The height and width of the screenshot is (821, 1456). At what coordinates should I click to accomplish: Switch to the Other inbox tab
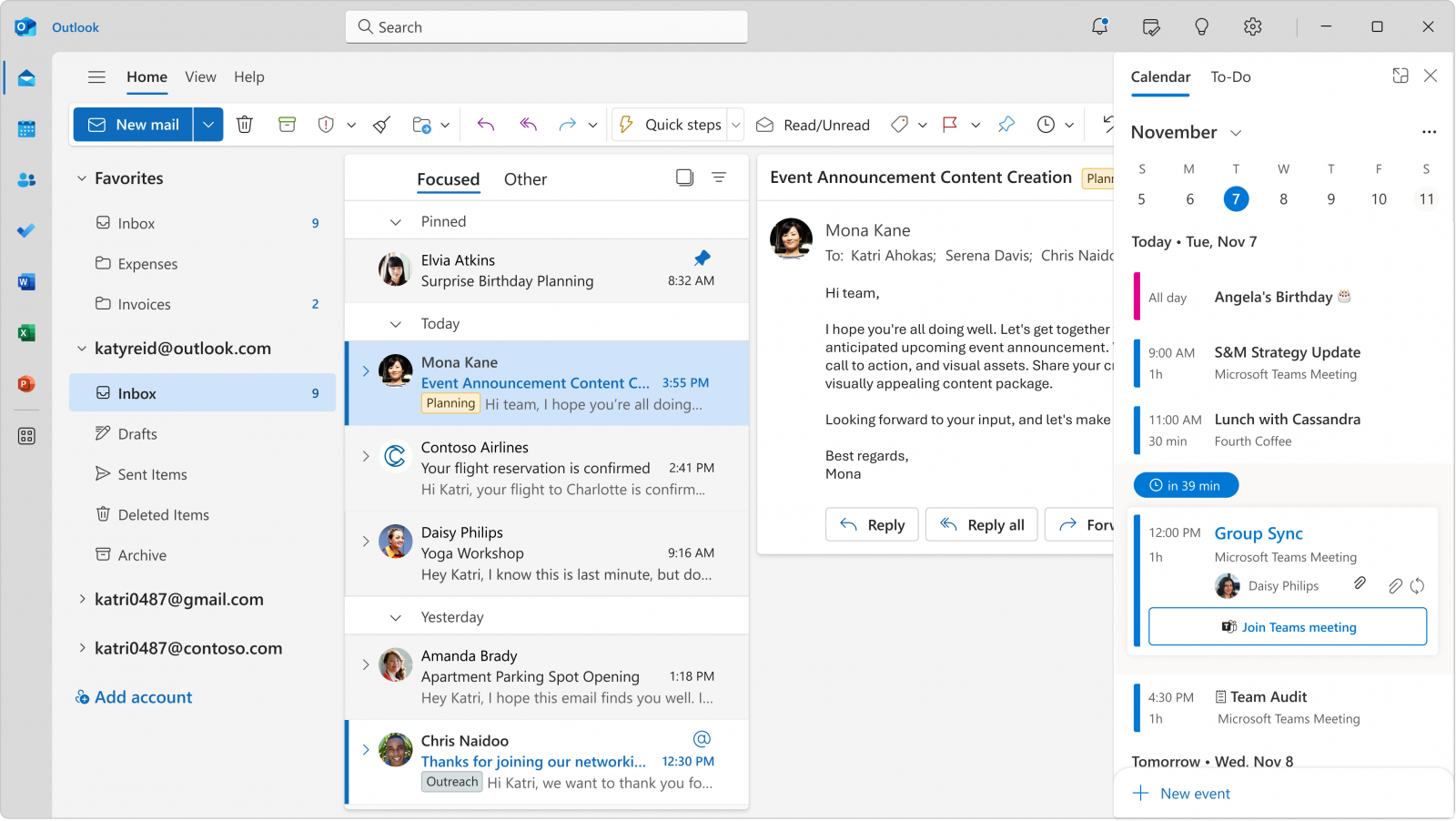click(x=525, y=179)
